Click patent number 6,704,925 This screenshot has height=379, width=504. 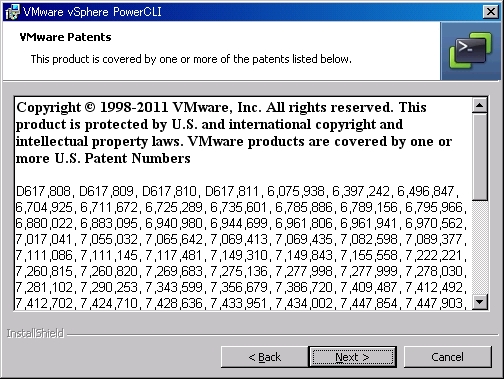click(44, 207)
